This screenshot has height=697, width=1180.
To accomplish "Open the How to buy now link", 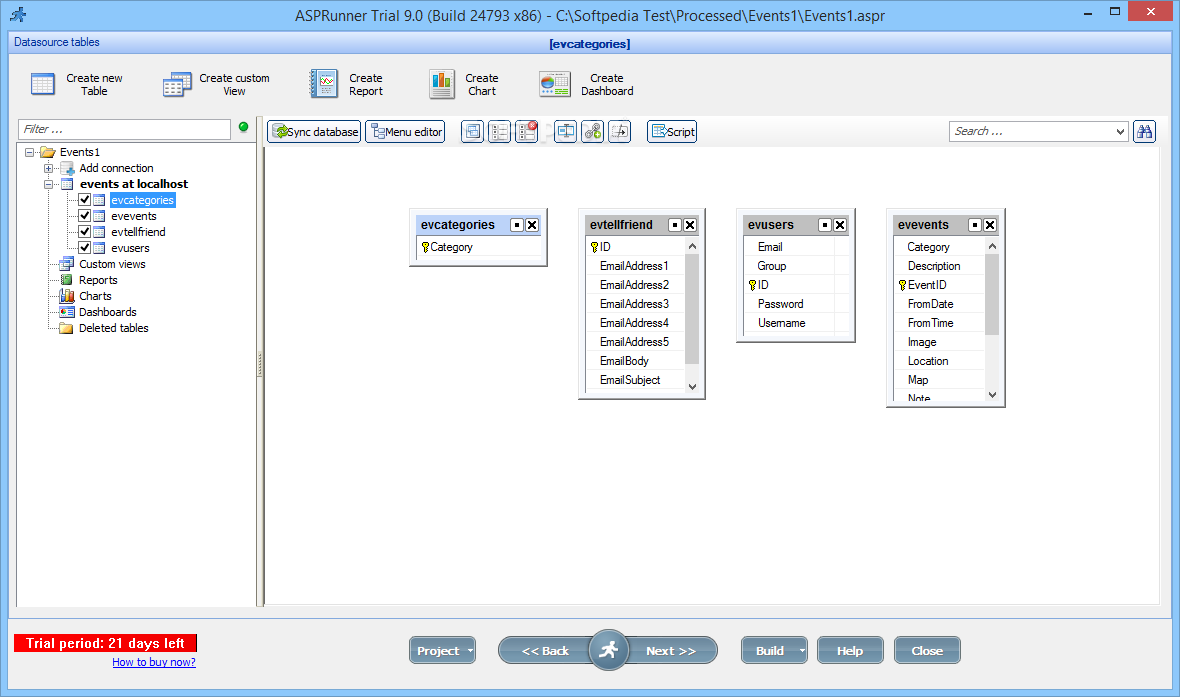I will point(154,662).
